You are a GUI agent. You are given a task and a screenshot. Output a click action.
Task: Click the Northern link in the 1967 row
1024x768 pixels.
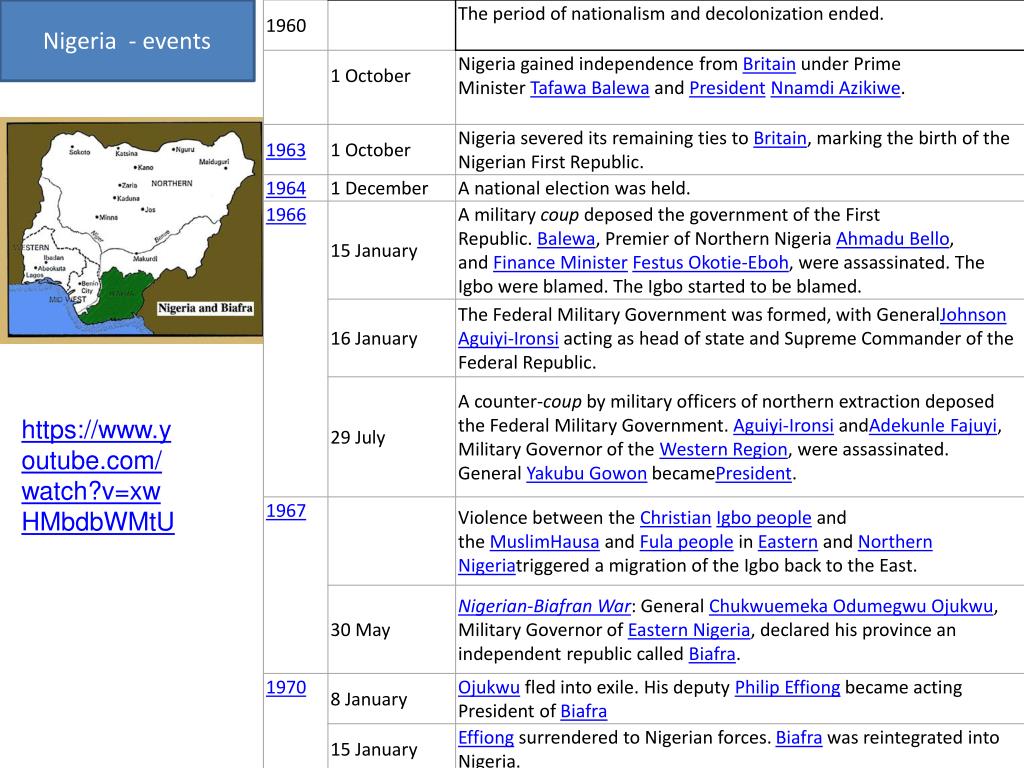895,542
